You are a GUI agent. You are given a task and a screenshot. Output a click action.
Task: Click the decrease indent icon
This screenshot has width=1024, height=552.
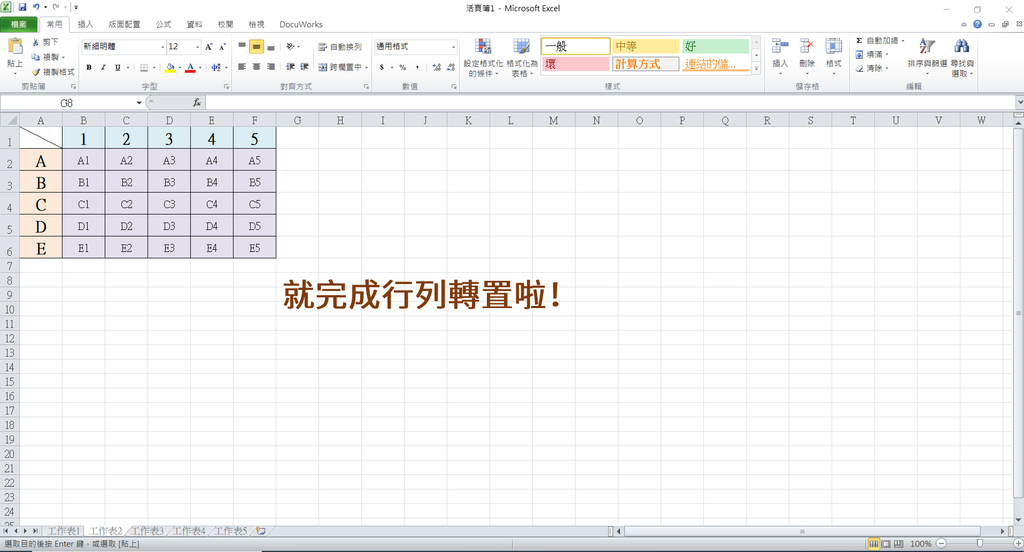[x=290, y=67]
